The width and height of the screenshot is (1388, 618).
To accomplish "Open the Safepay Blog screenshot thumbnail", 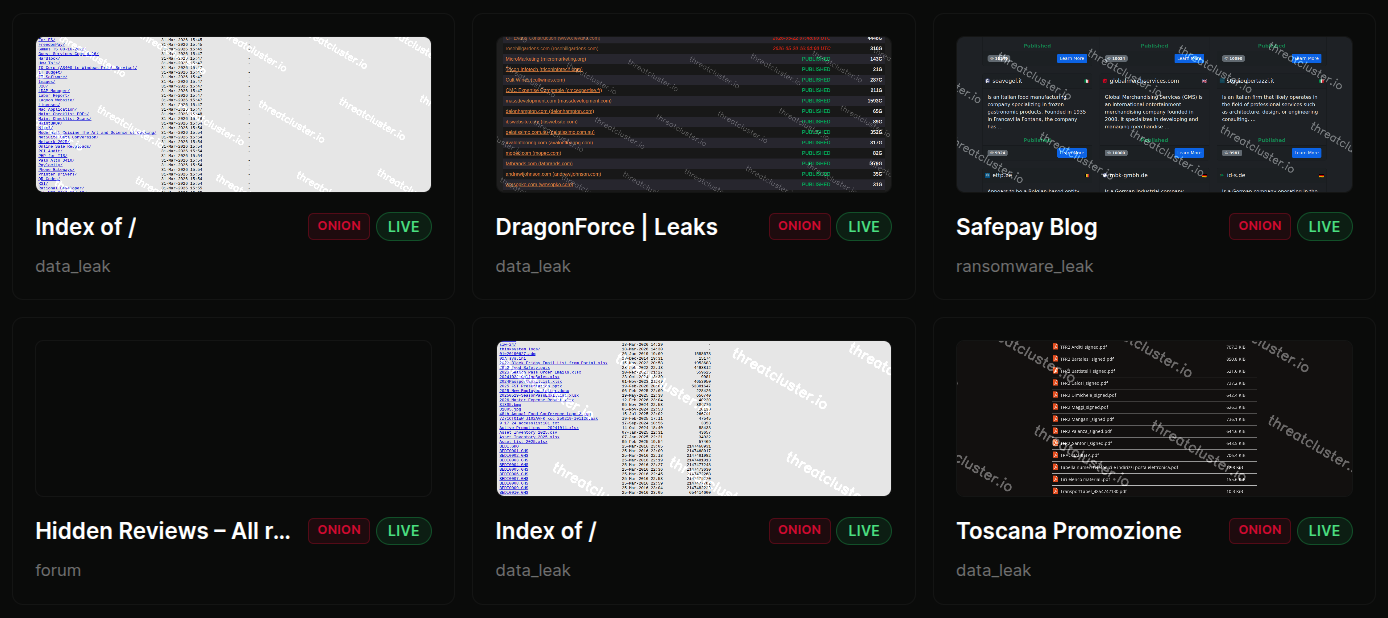I will [x=1154, y=114].
